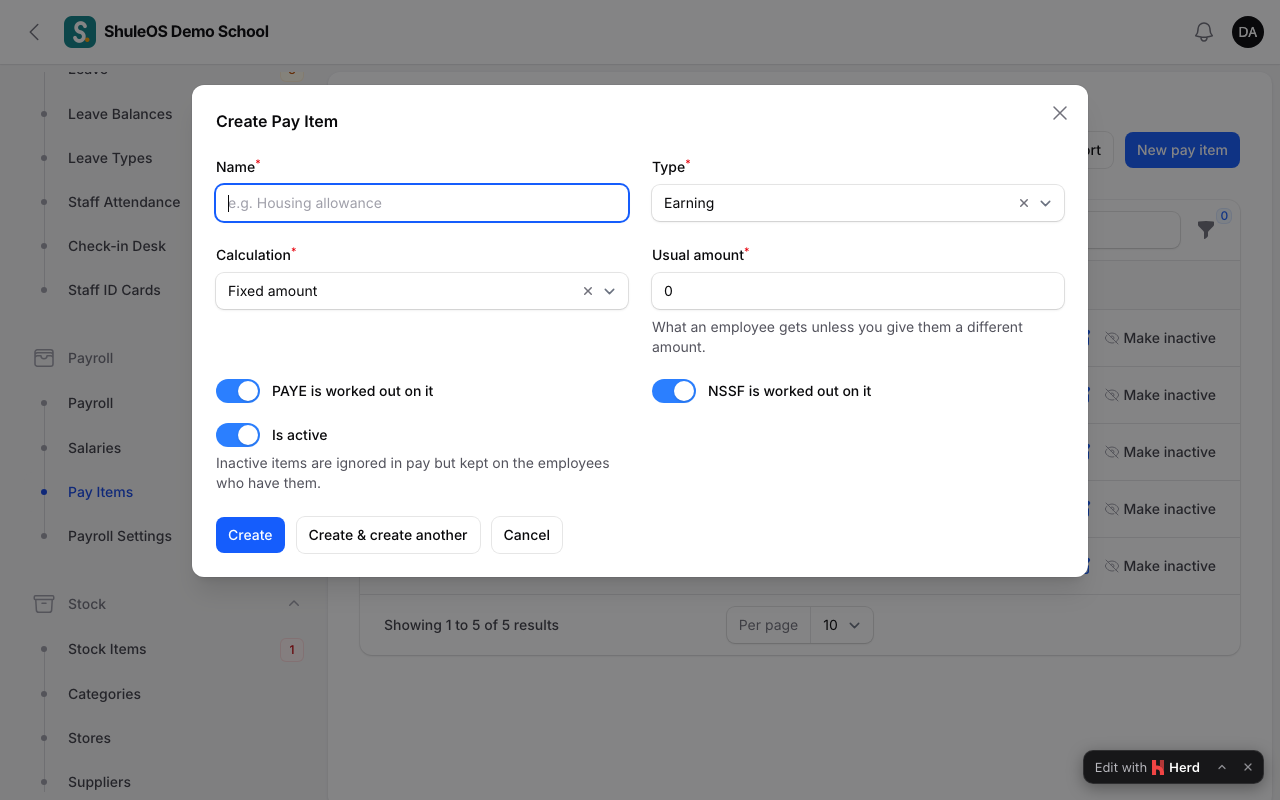Go to Leave Balances in the sidebar

pyautogui.click(x=120, y=114)
